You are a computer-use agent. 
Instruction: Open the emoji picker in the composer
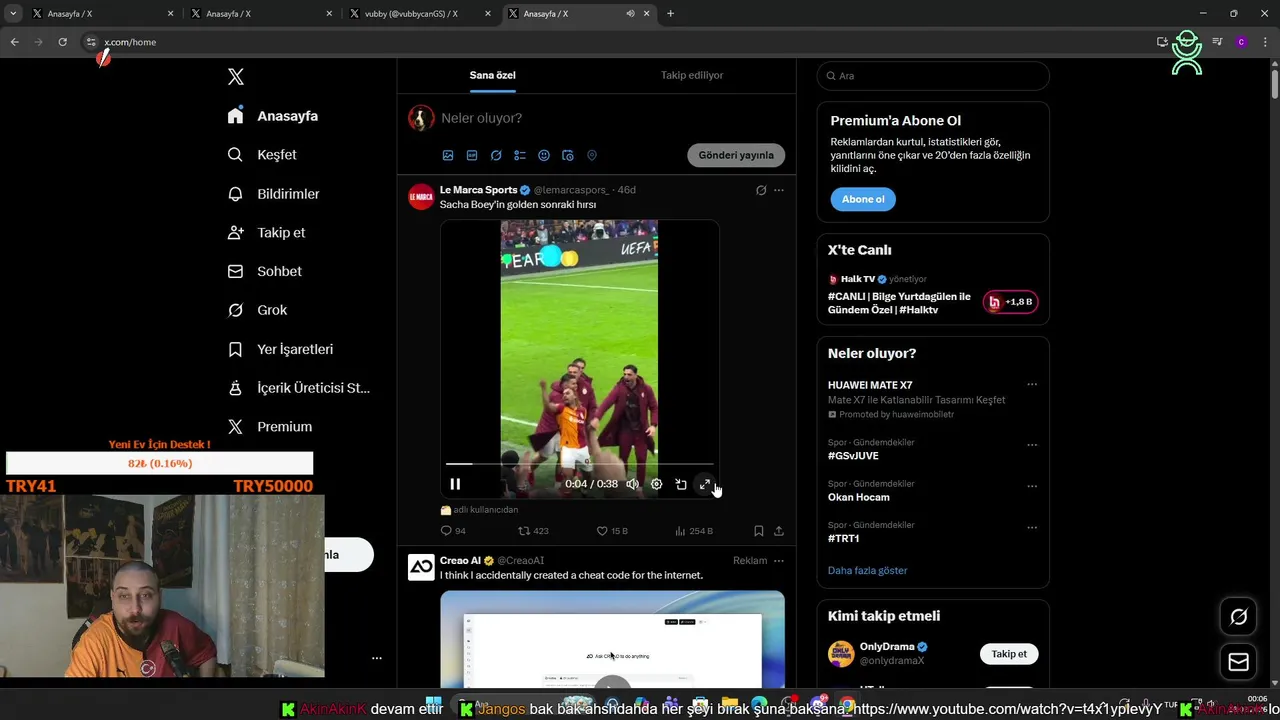(544, 156)
